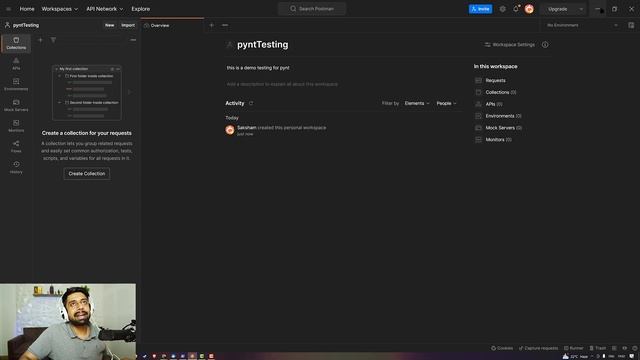Click the weather widget in Windows taskbar
This screenshot has width=640, height=360.
[x=575, y=356]
